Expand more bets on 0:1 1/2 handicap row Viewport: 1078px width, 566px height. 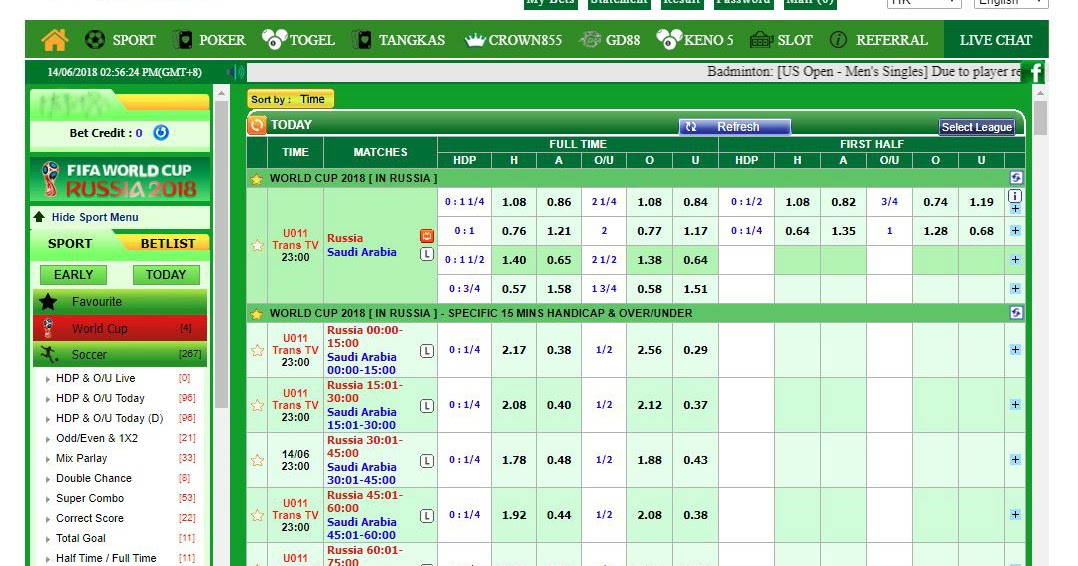(1015, 260)
